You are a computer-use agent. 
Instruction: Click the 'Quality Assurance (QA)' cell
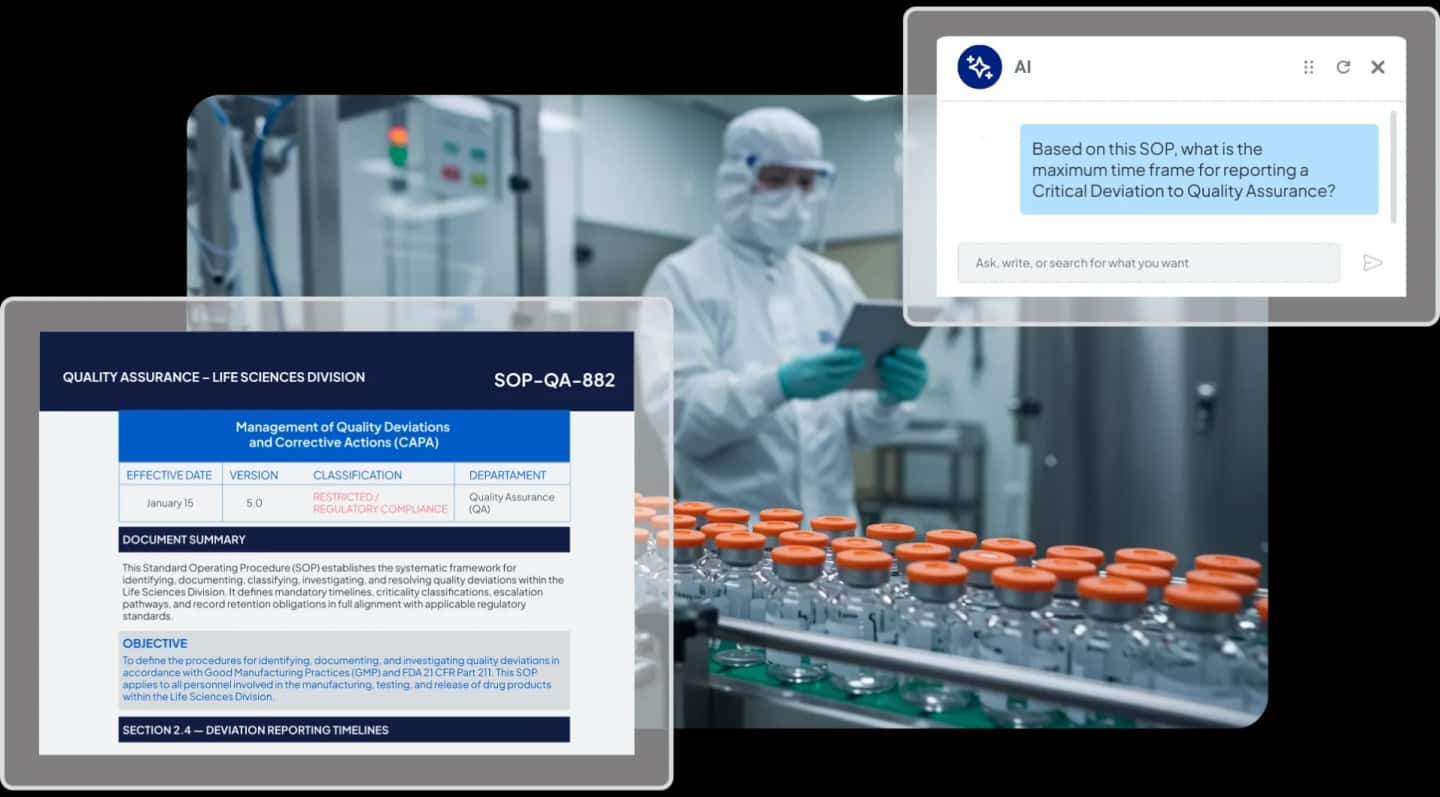pyautogui.click(x=511, y=503)
